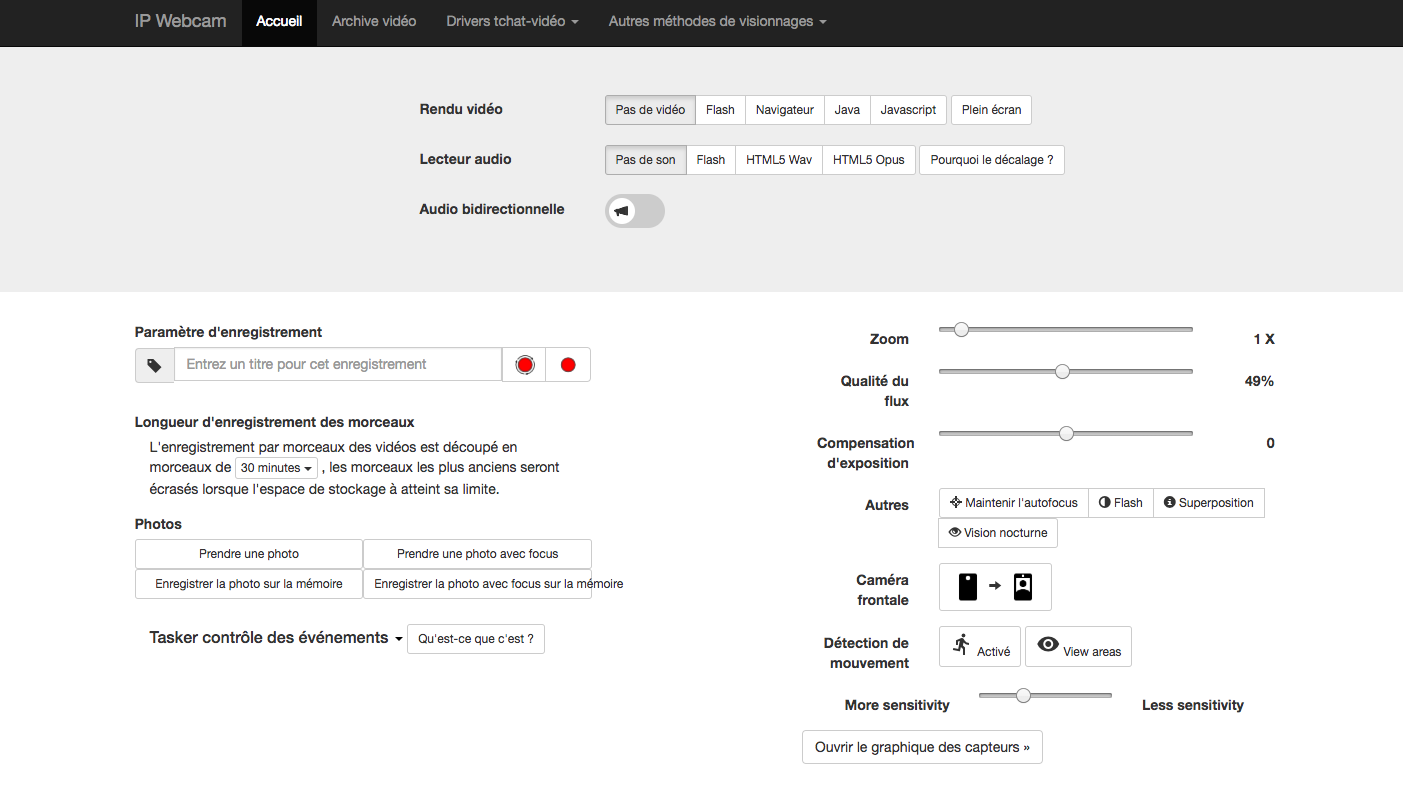
Task: Click the tag icon beside the title field
Action: click(154, 365)
